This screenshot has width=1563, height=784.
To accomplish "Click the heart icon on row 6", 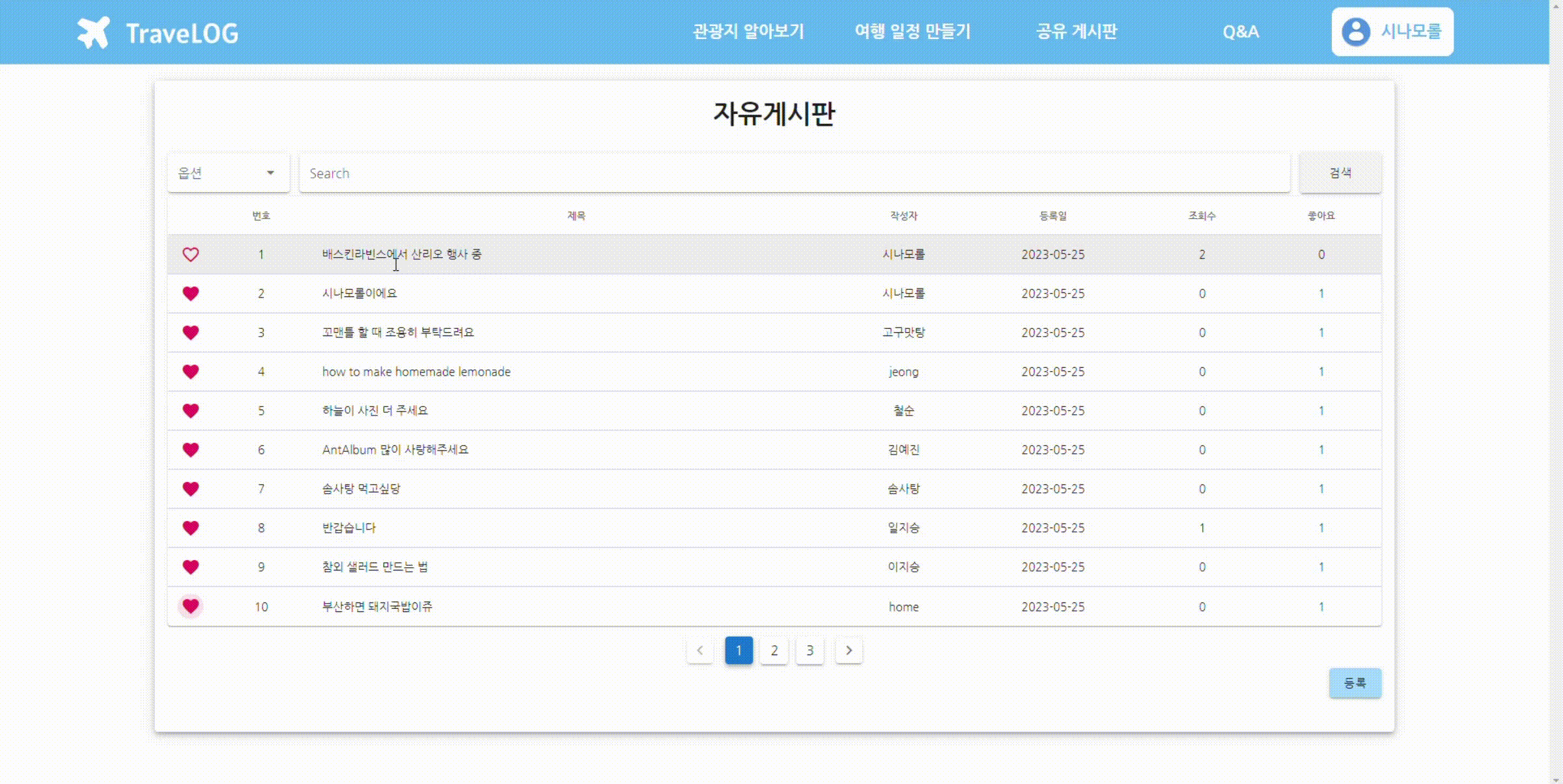I will tap(191, 450).
